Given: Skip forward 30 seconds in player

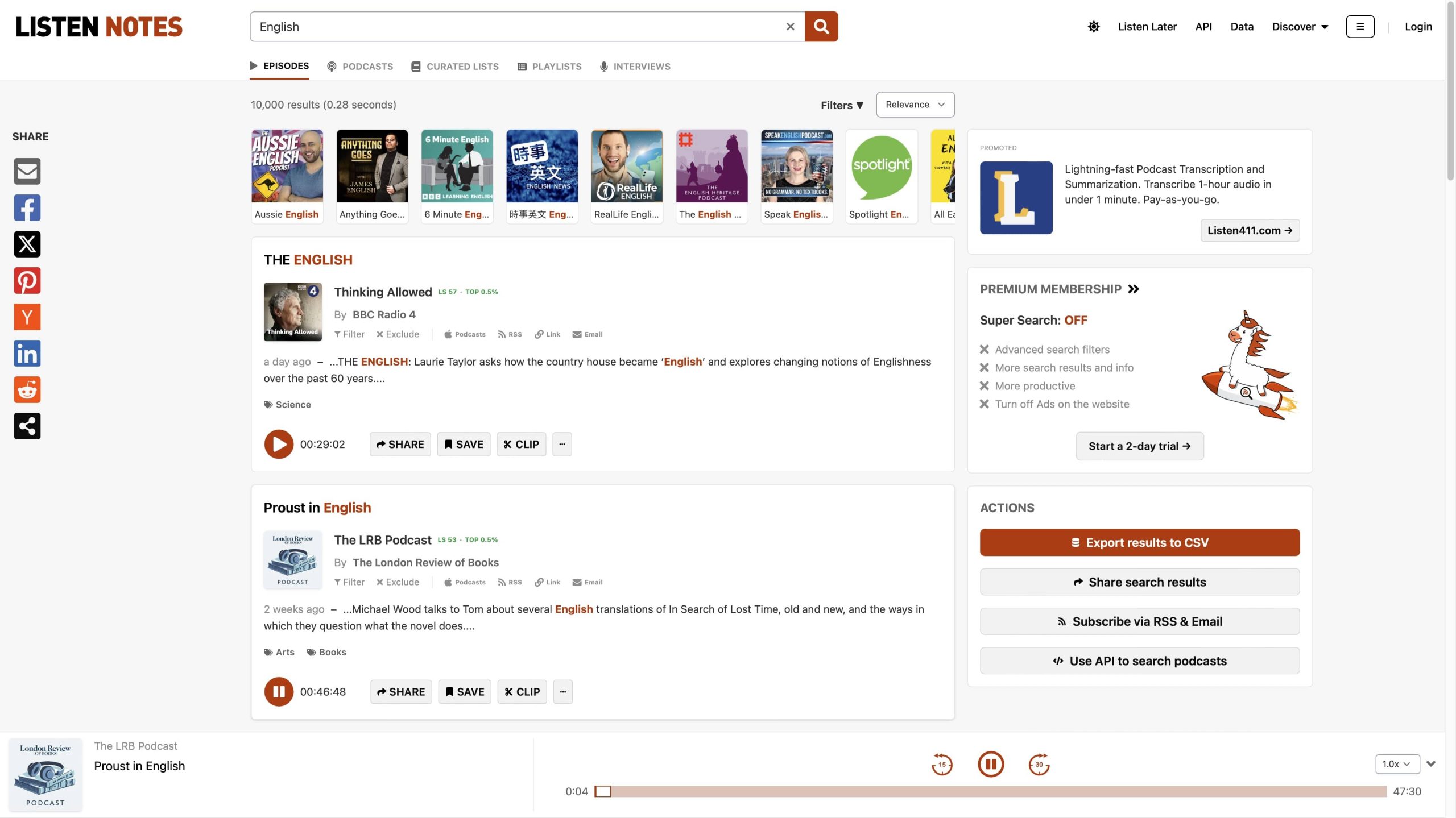Looking at the screenshot, I should [1039, 764].
